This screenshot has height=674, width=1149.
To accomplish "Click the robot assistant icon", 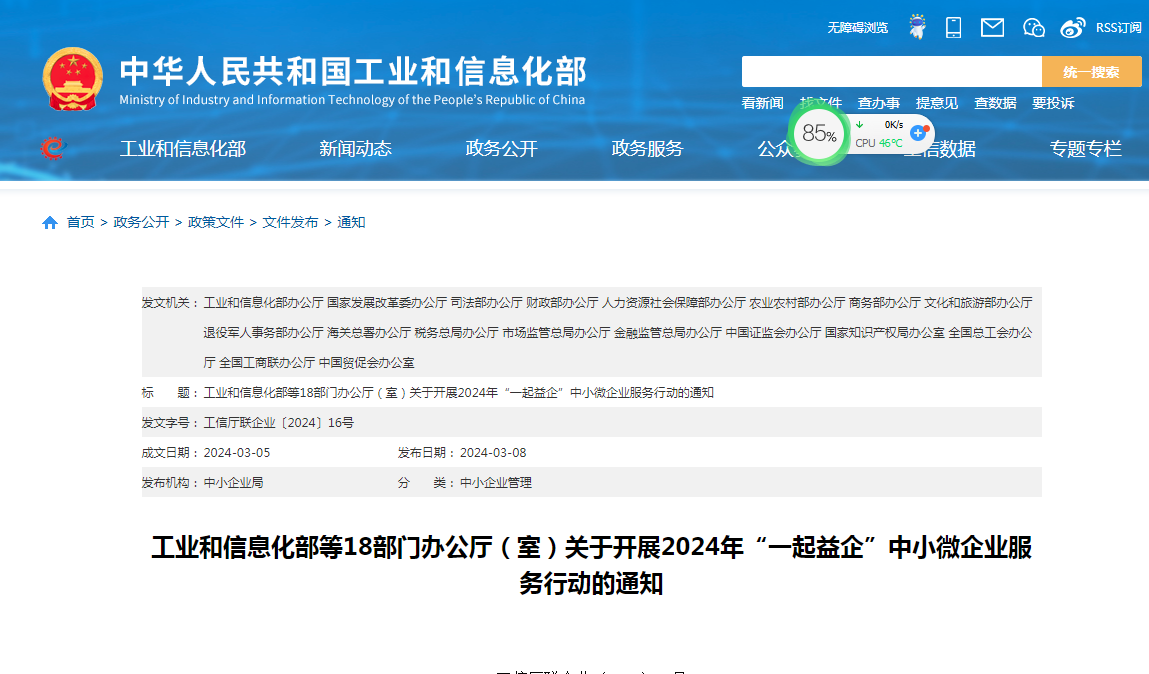I will click(917, 27).
